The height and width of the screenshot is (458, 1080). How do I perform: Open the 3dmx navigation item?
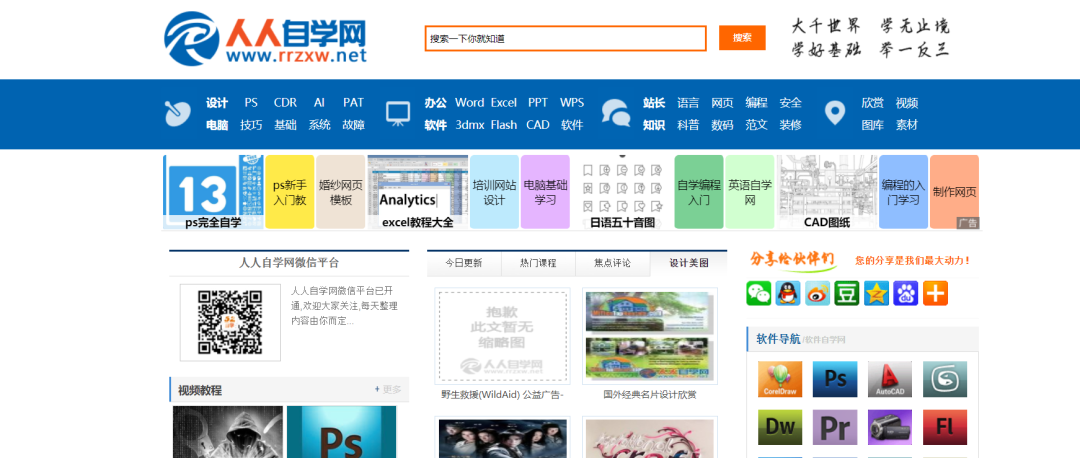[469, 125]
